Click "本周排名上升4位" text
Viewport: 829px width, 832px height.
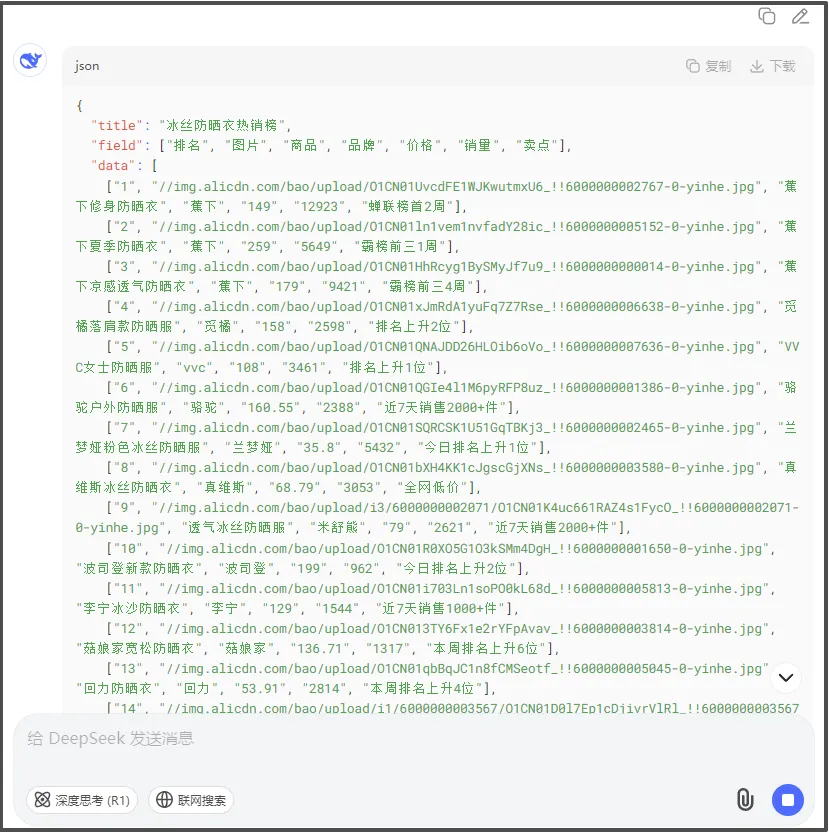[x=423, y=689]
